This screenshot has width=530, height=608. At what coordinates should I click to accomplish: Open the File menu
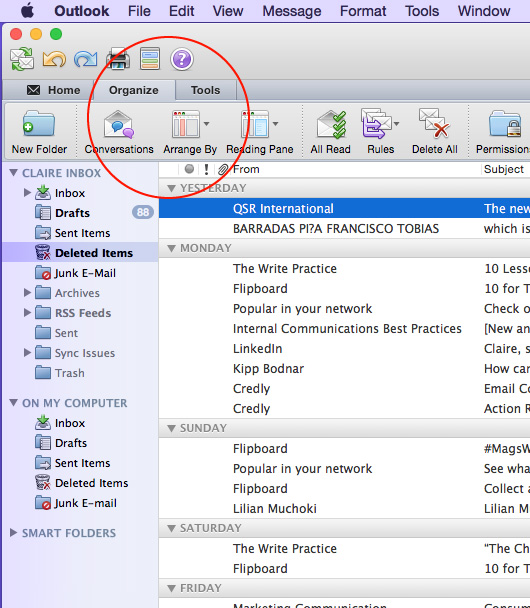point(139,11)
